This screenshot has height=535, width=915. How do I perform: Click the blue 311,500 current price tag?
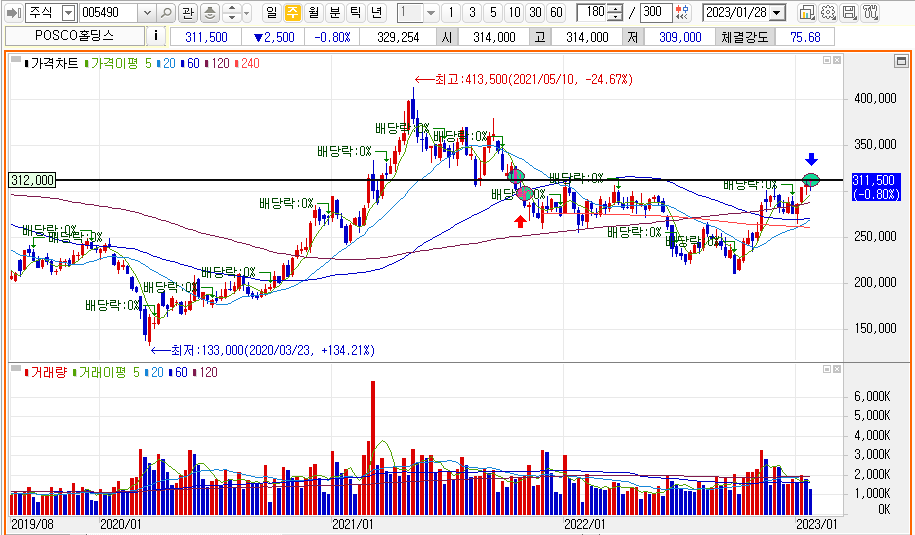point(876,187)
